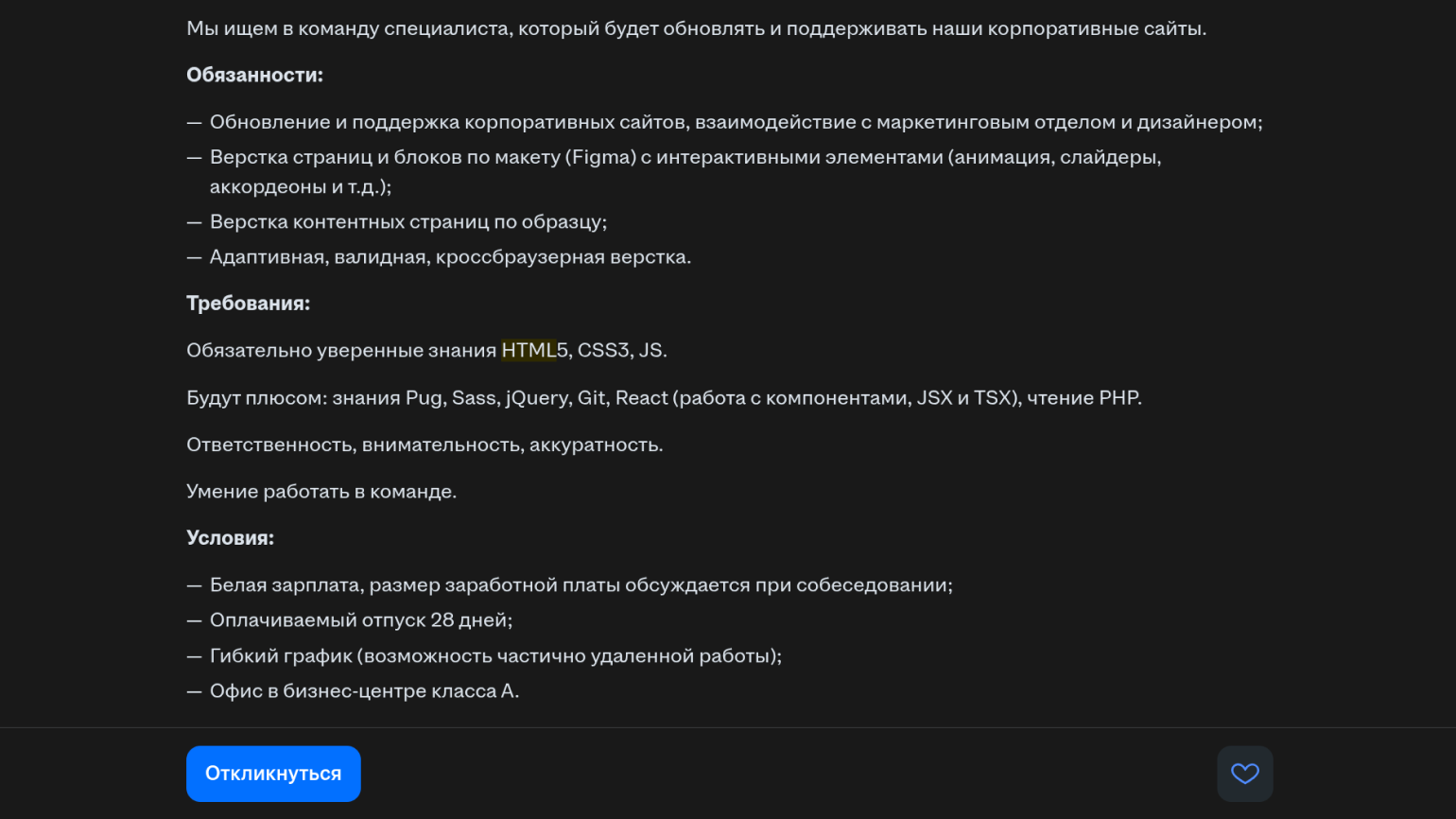Click the intro sentence about корпоративные сайты
Image resolution: width=1456 pixels, height=819 pixels.
pyautogui.click(x=696, y=28)
